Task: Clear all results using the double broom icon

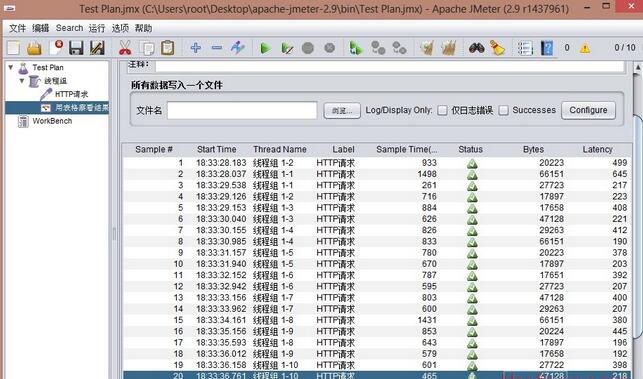Action: [449, 48]
